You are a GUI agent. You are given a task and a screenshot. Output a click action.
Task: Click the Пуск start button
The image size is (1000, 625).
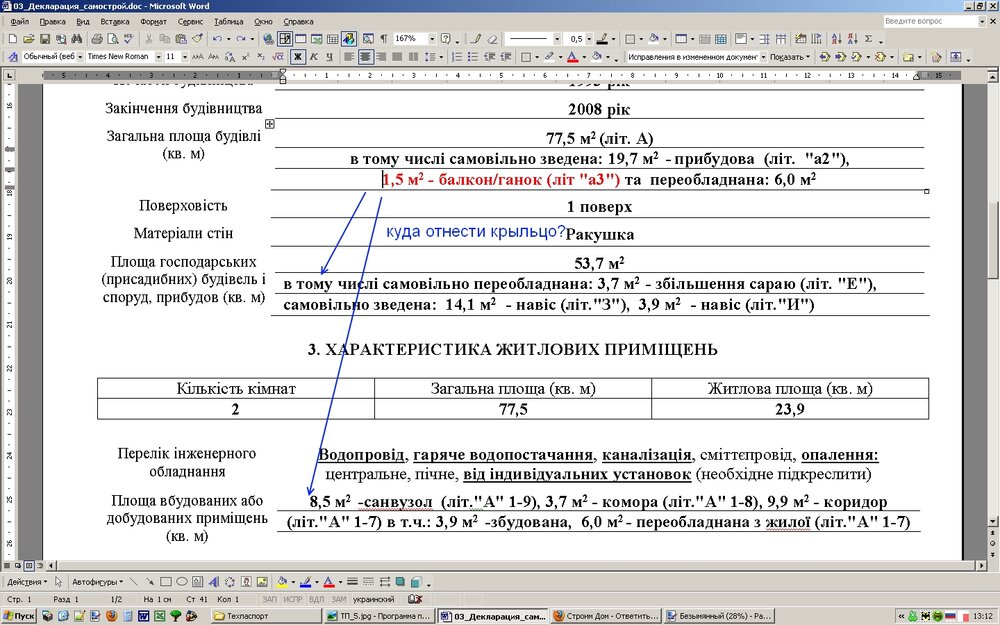tap(19, 616)
